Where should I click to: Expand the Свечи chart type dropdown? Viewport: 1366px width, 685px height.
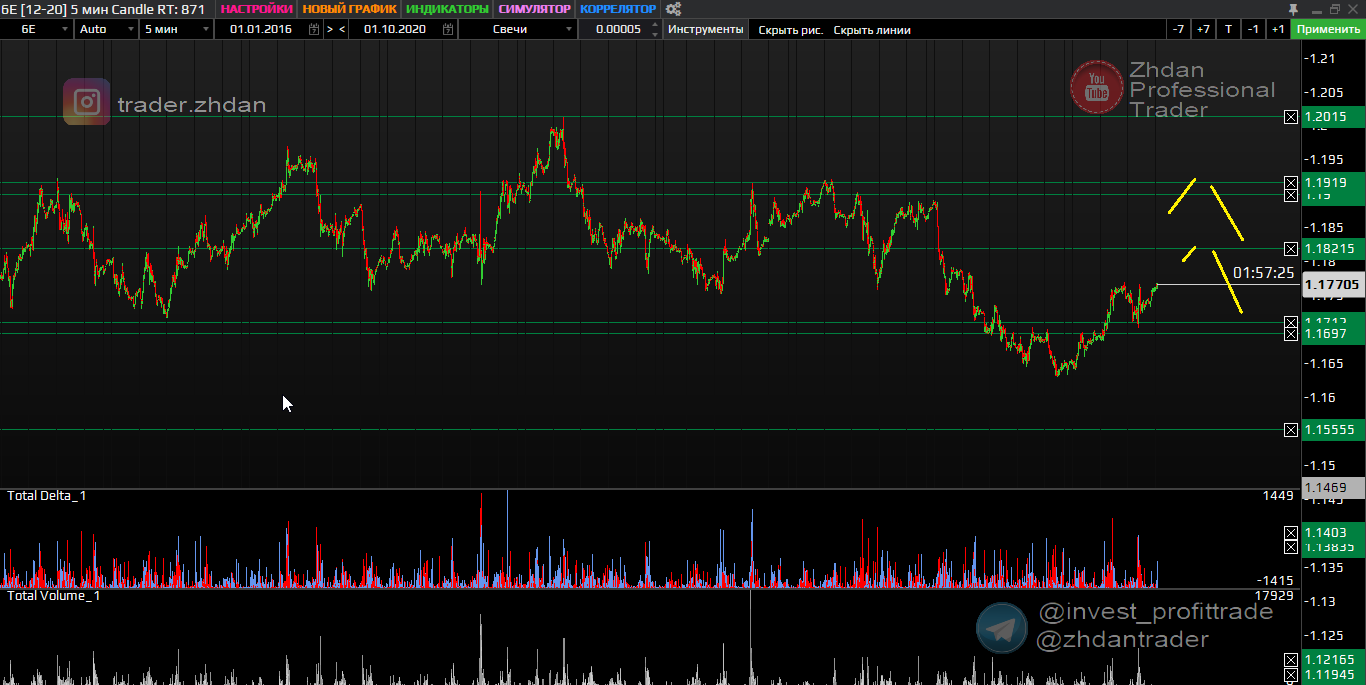click(569, 29)
